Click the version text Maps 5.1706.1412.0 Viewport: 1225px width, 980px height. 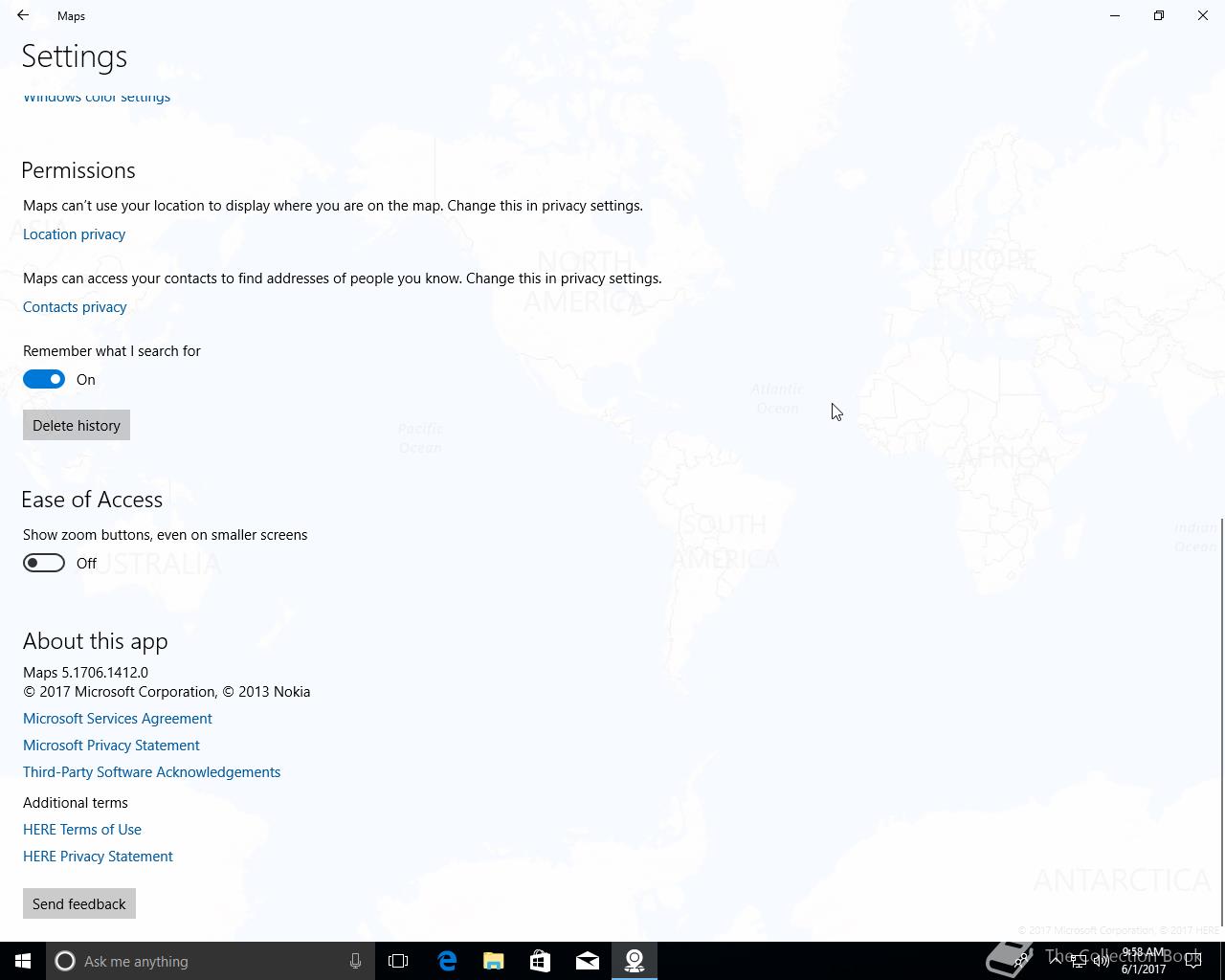click(x=85, y=673)
